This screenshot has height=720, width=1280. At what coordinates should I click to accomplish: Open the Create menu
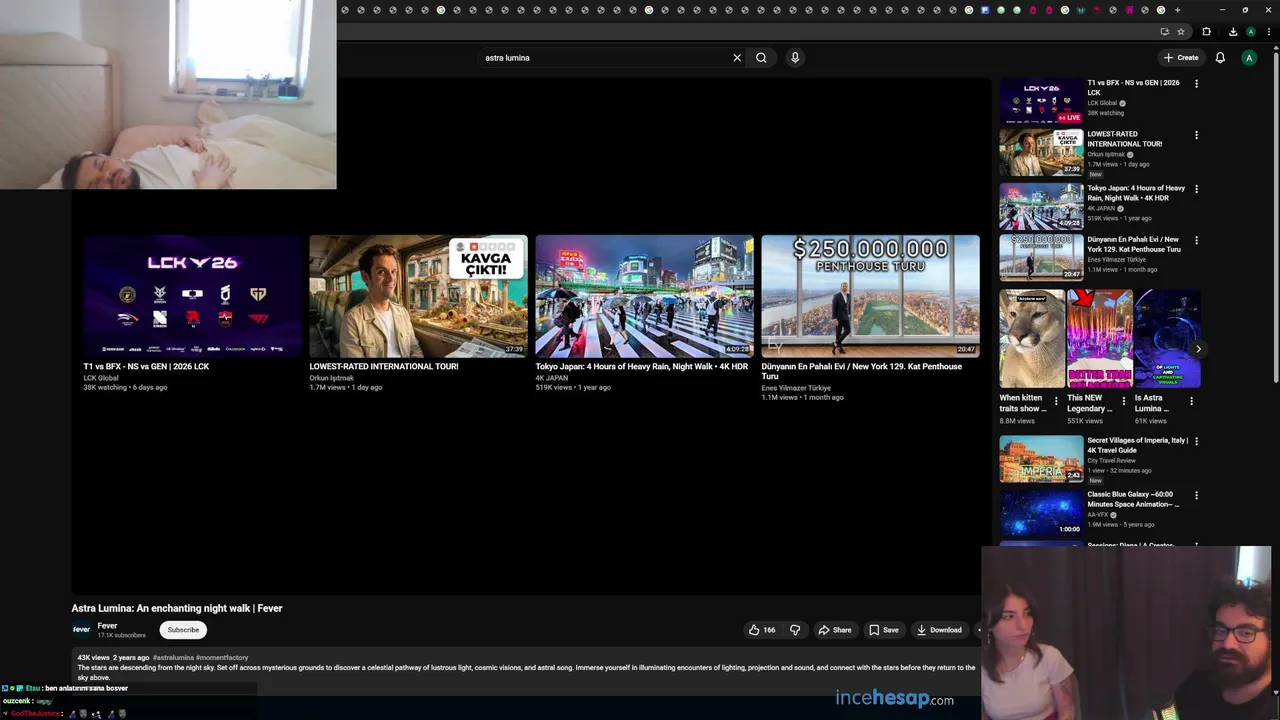[x=1180, y=58]
